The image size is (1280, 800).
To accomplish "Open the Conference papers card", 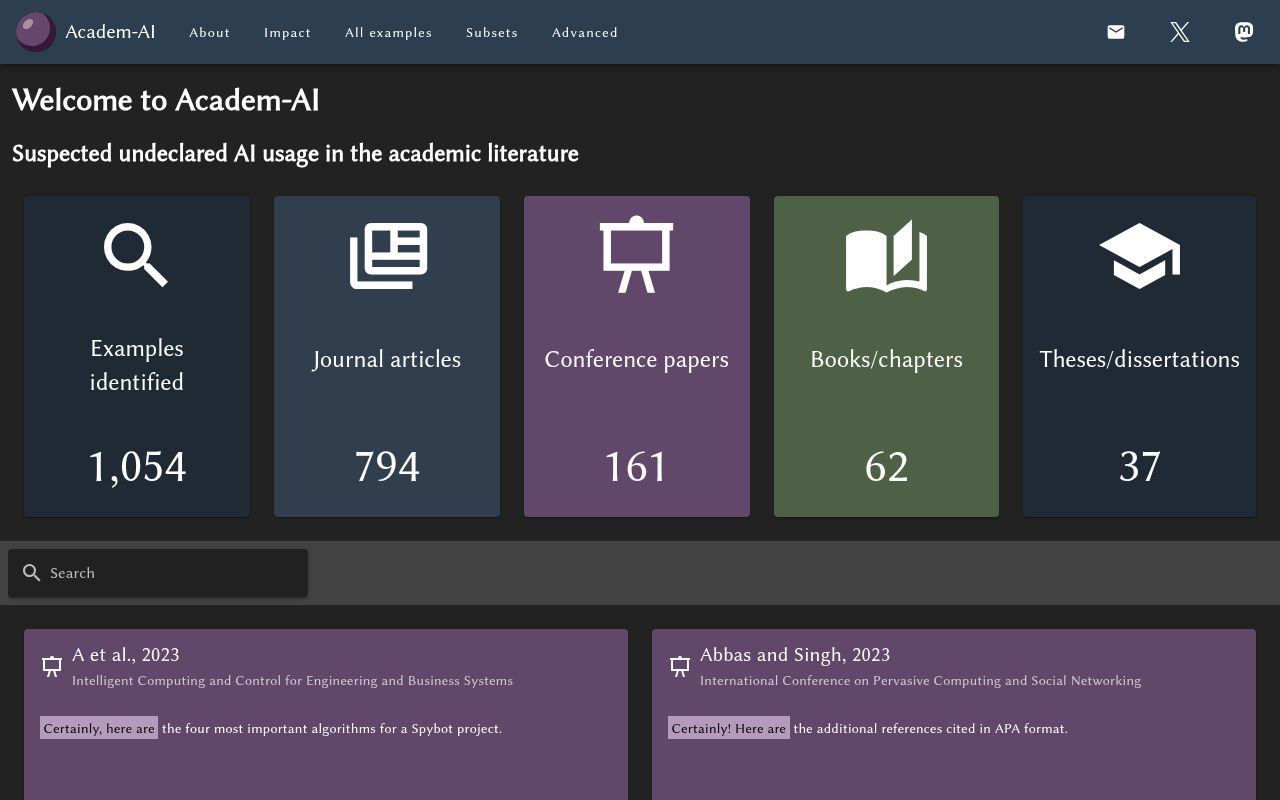I will pyautogui.click(x=637, y=356).
